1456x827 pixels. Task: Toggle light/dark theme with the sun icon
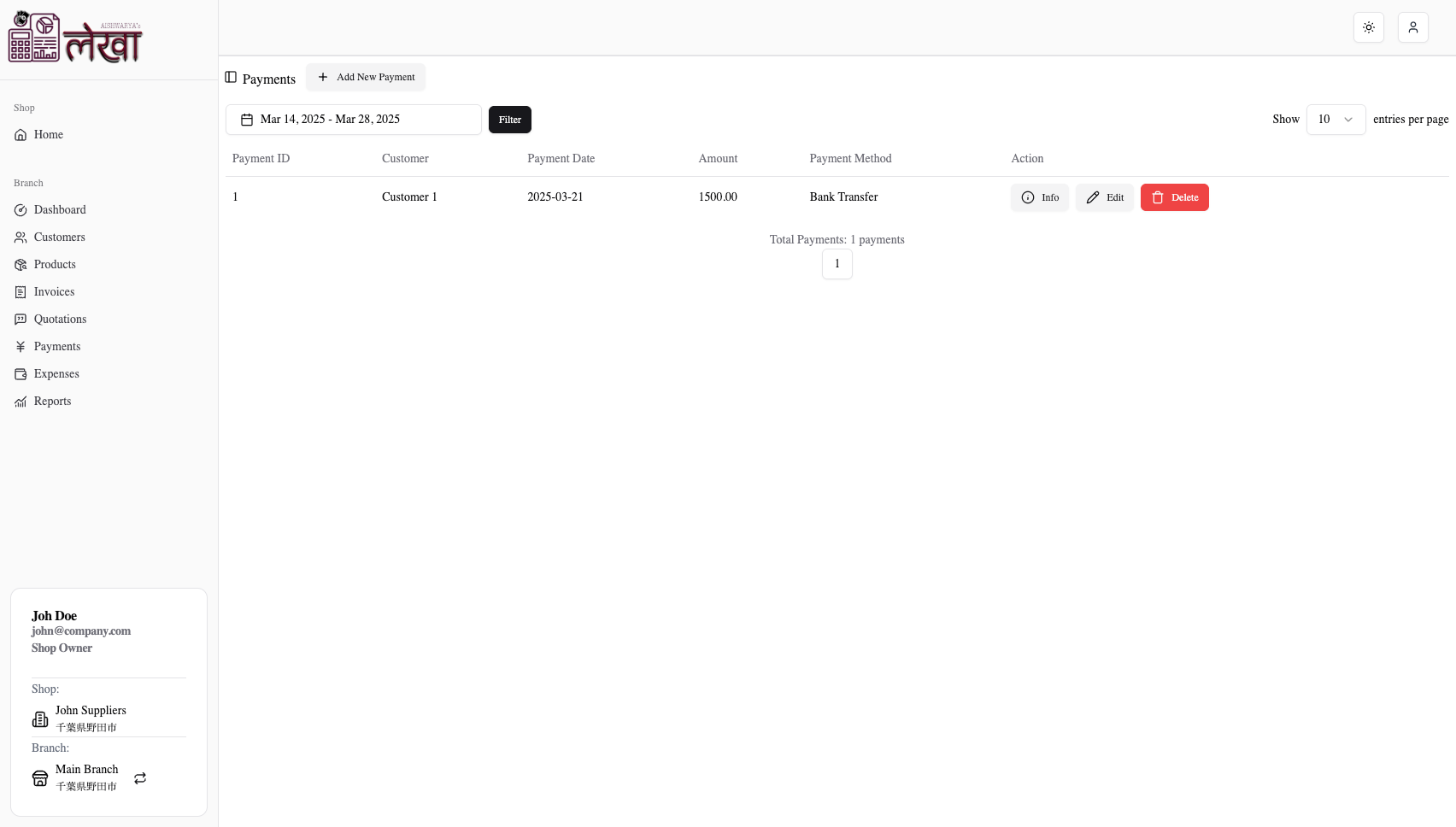[1368, 27]
